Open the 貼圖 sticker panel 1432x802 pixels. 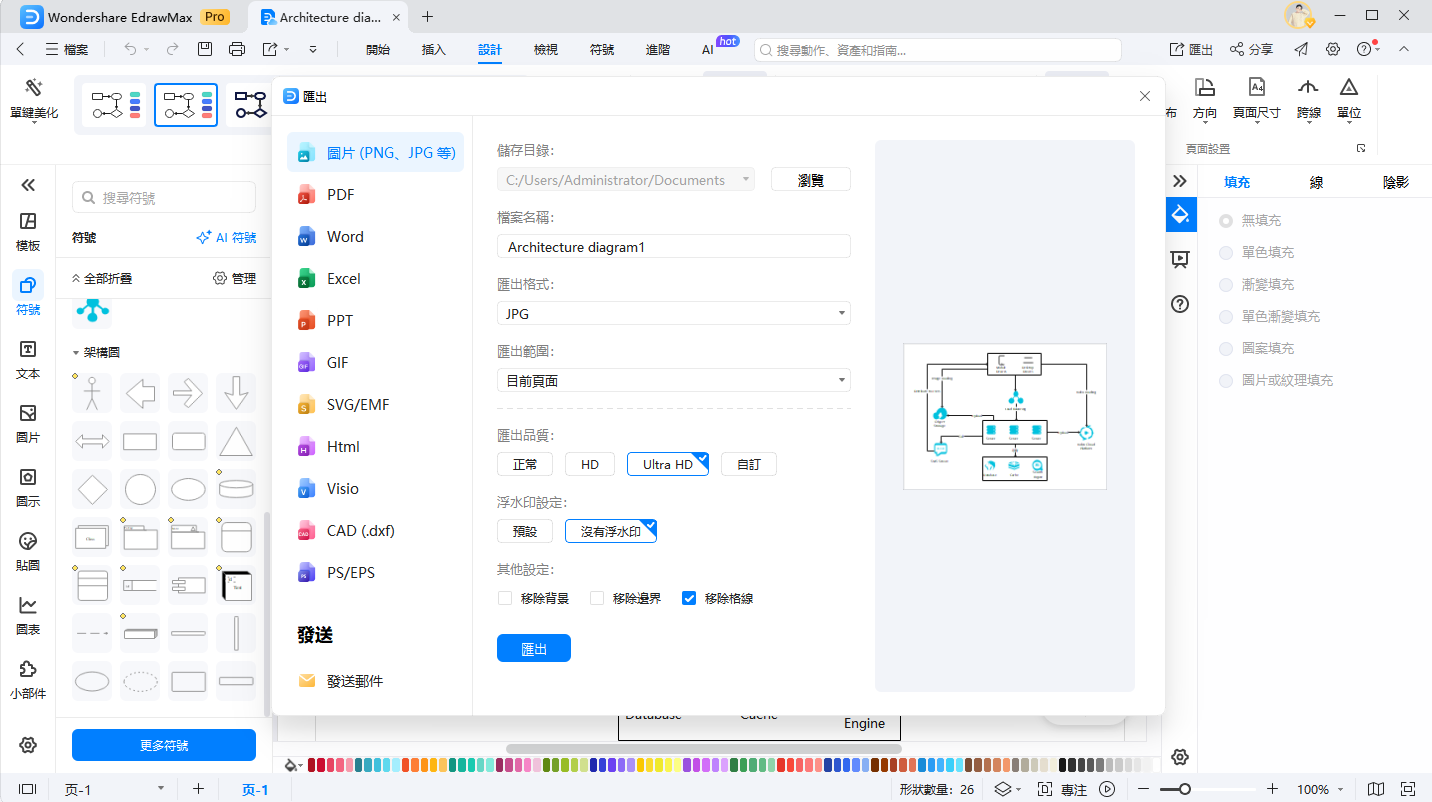tap(28, 550)
